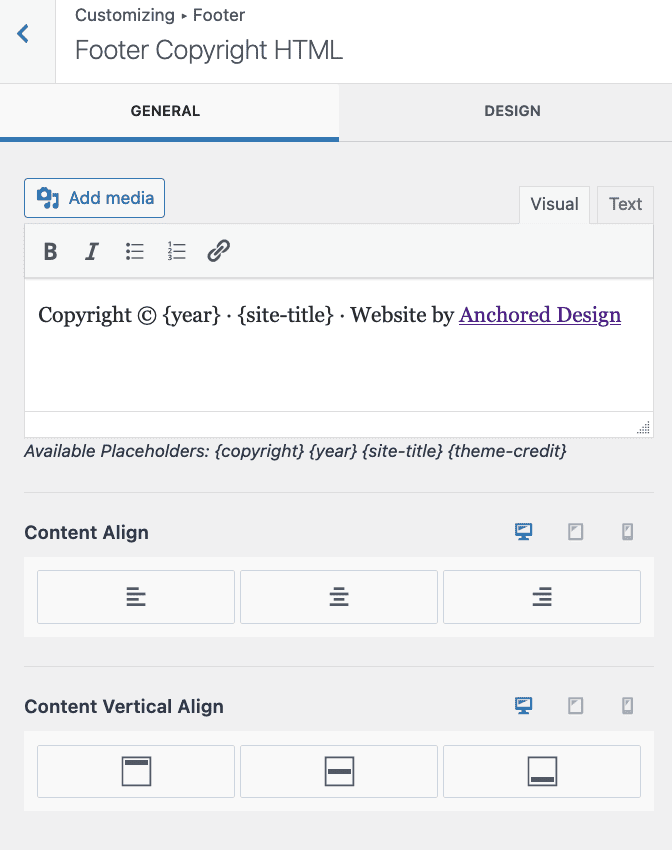The image size is (672, 850).
Task: Align footer content to the left
Action: [x=136, y=597]
